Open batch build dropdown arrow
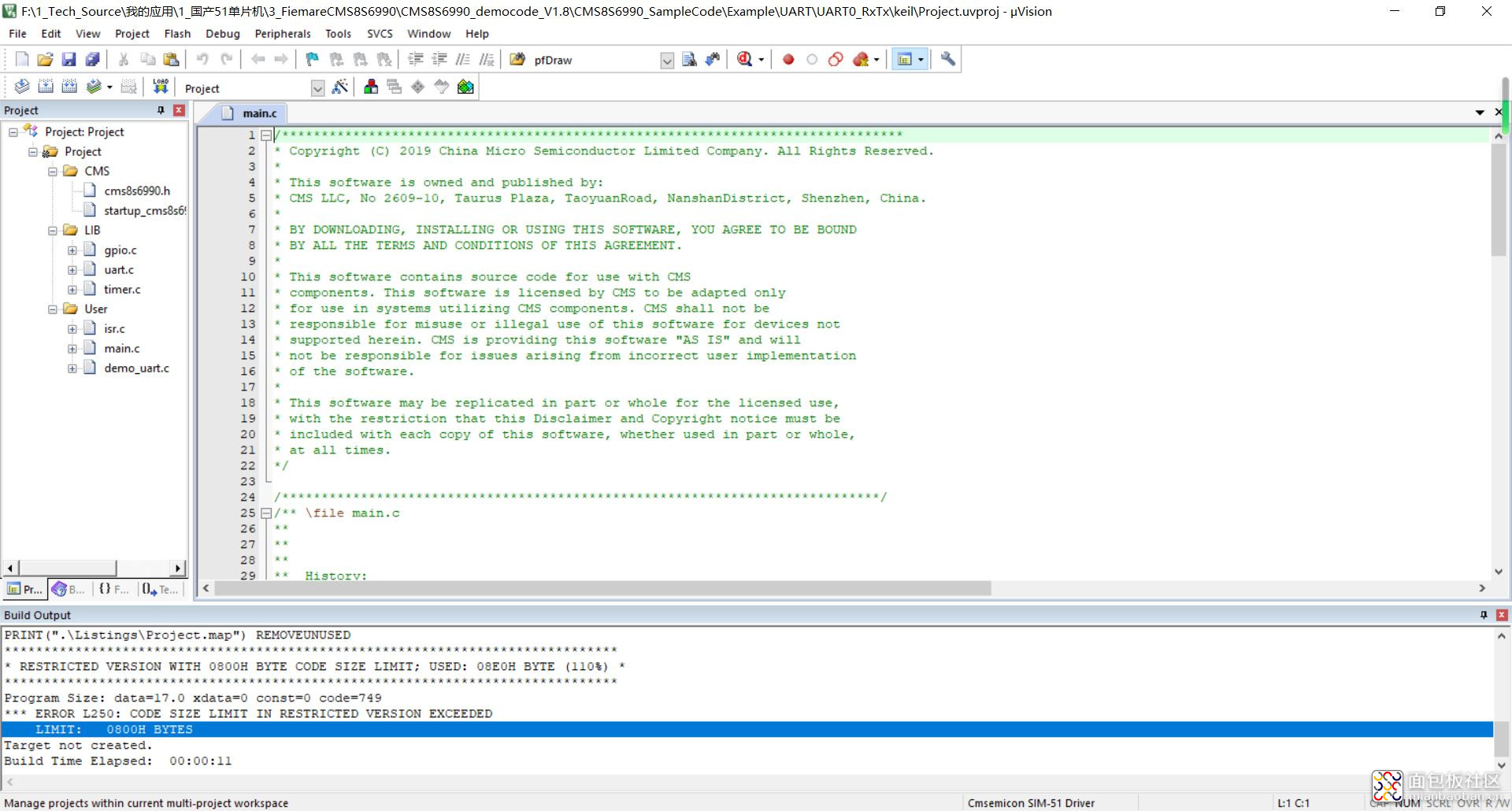 tap(109, 87)
